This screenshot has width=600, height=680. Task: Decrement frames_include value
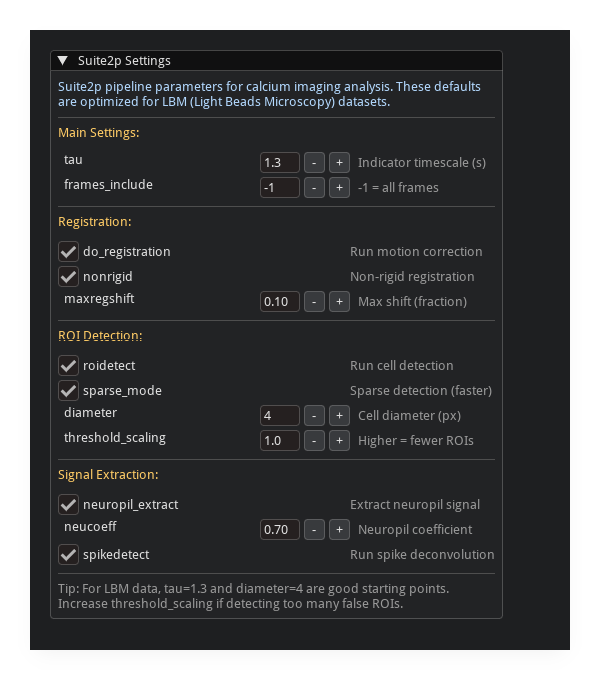314,187
